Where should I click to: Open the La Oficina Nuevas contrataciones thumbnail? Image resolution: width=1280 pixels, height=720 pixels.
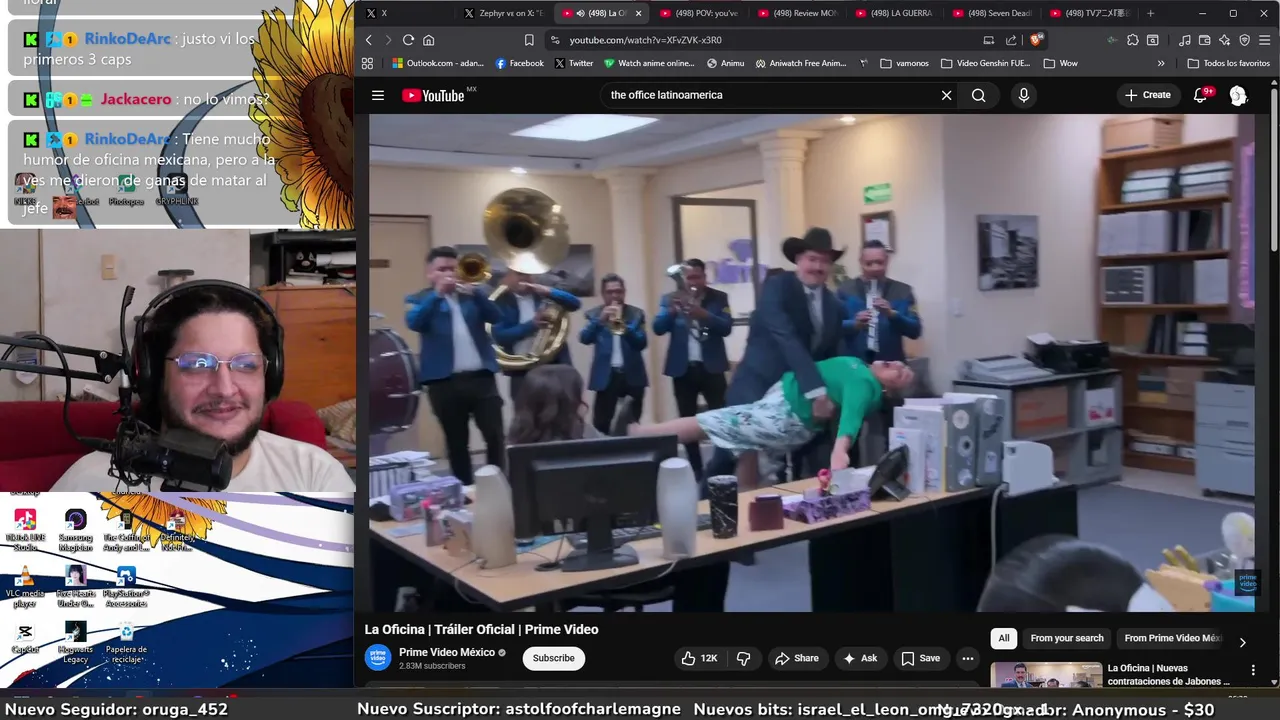tap(1046, 676)
